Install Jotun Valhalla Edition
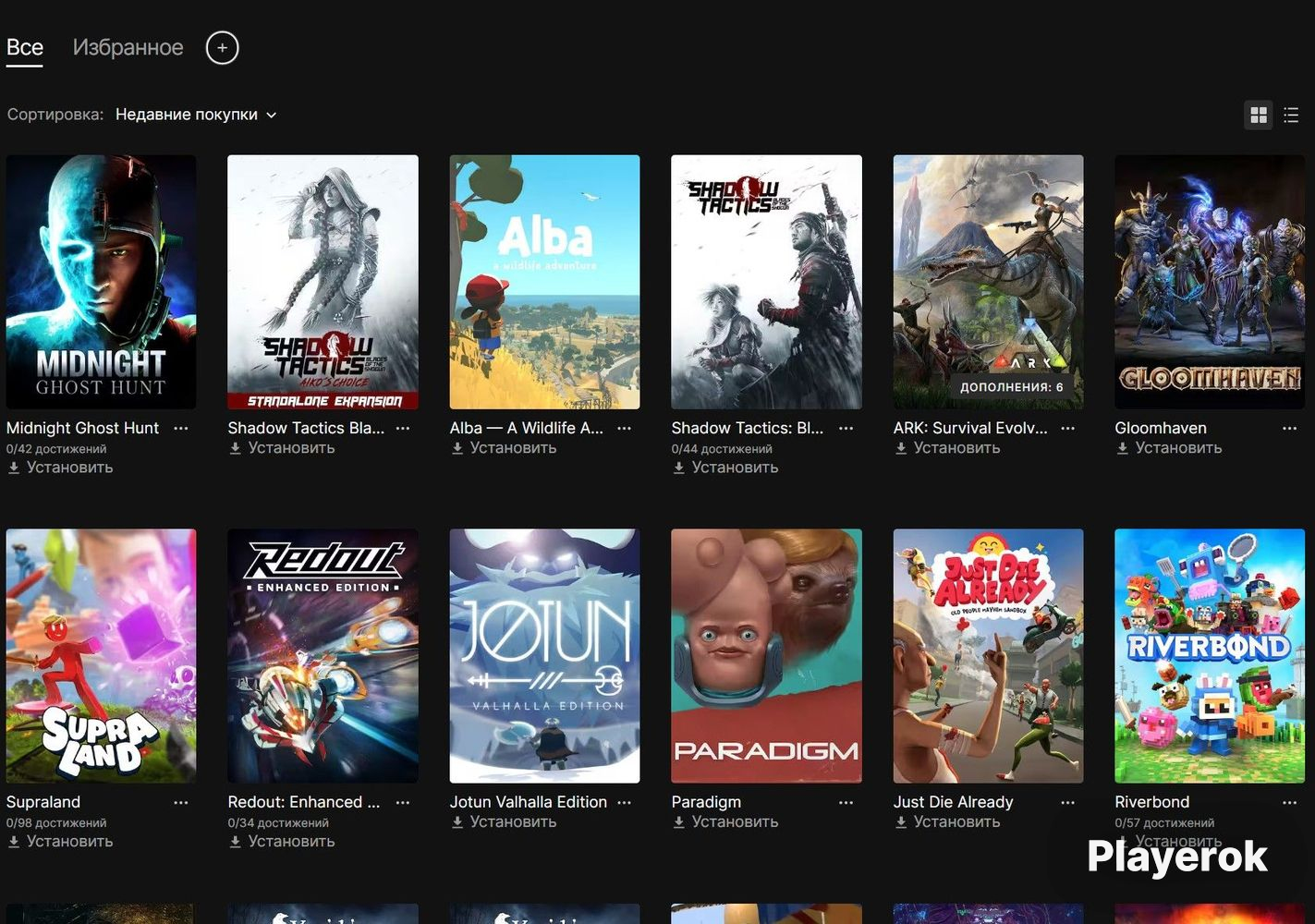The height and width of the screenshot is (924, 1315). click(x=504, y=822)
